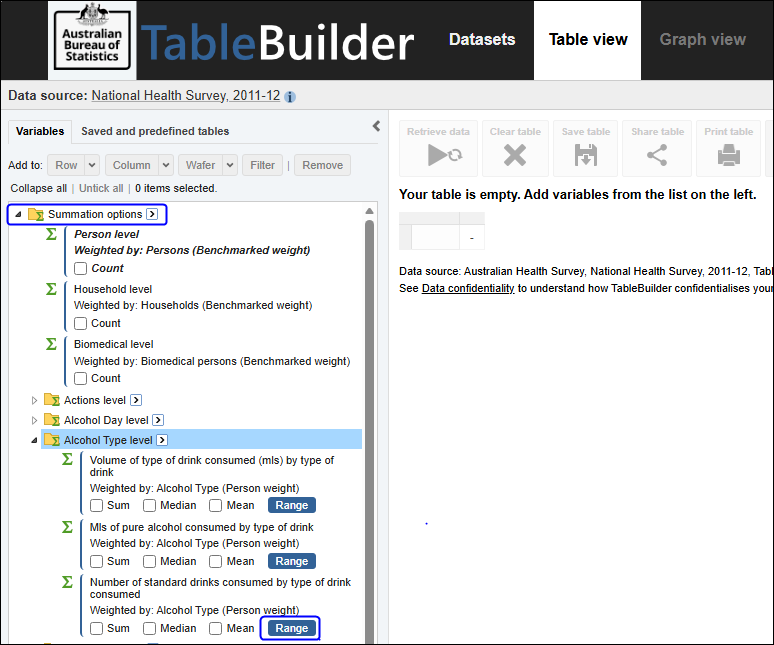Click sigma icon beside Volume of type of drink
Viewport: 774px width, 645px height.
point(67,459)
